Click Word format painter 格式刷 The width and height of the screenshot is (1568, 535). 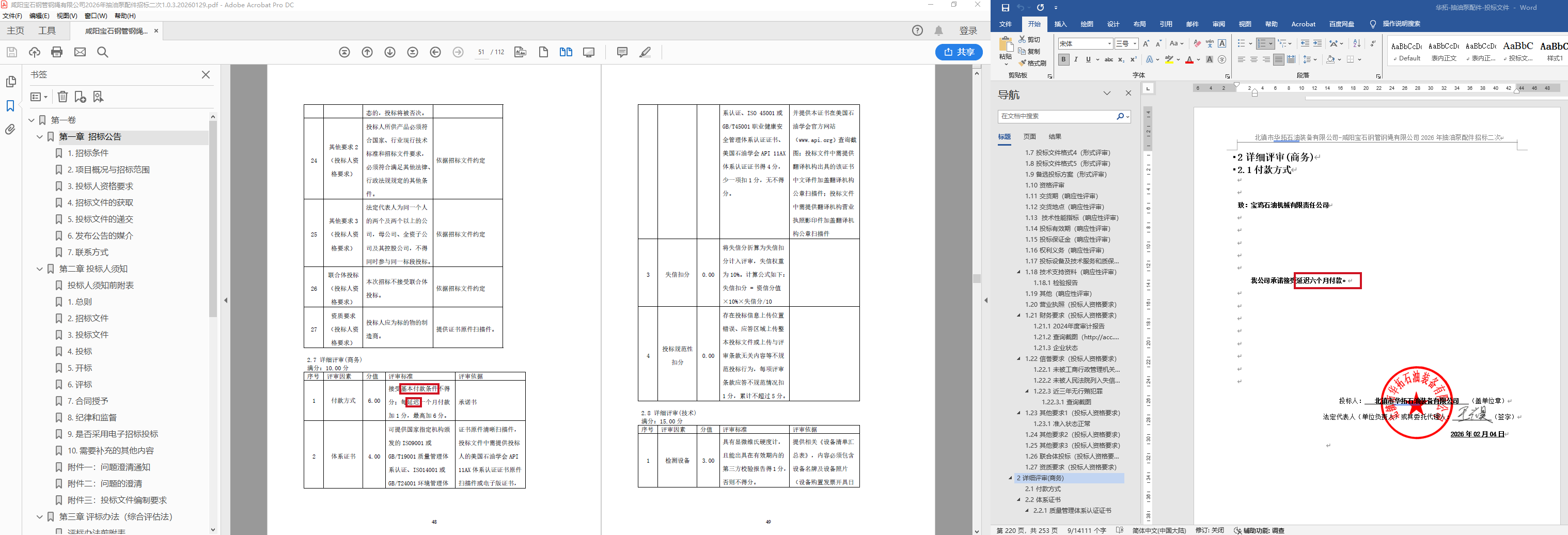1032,62
